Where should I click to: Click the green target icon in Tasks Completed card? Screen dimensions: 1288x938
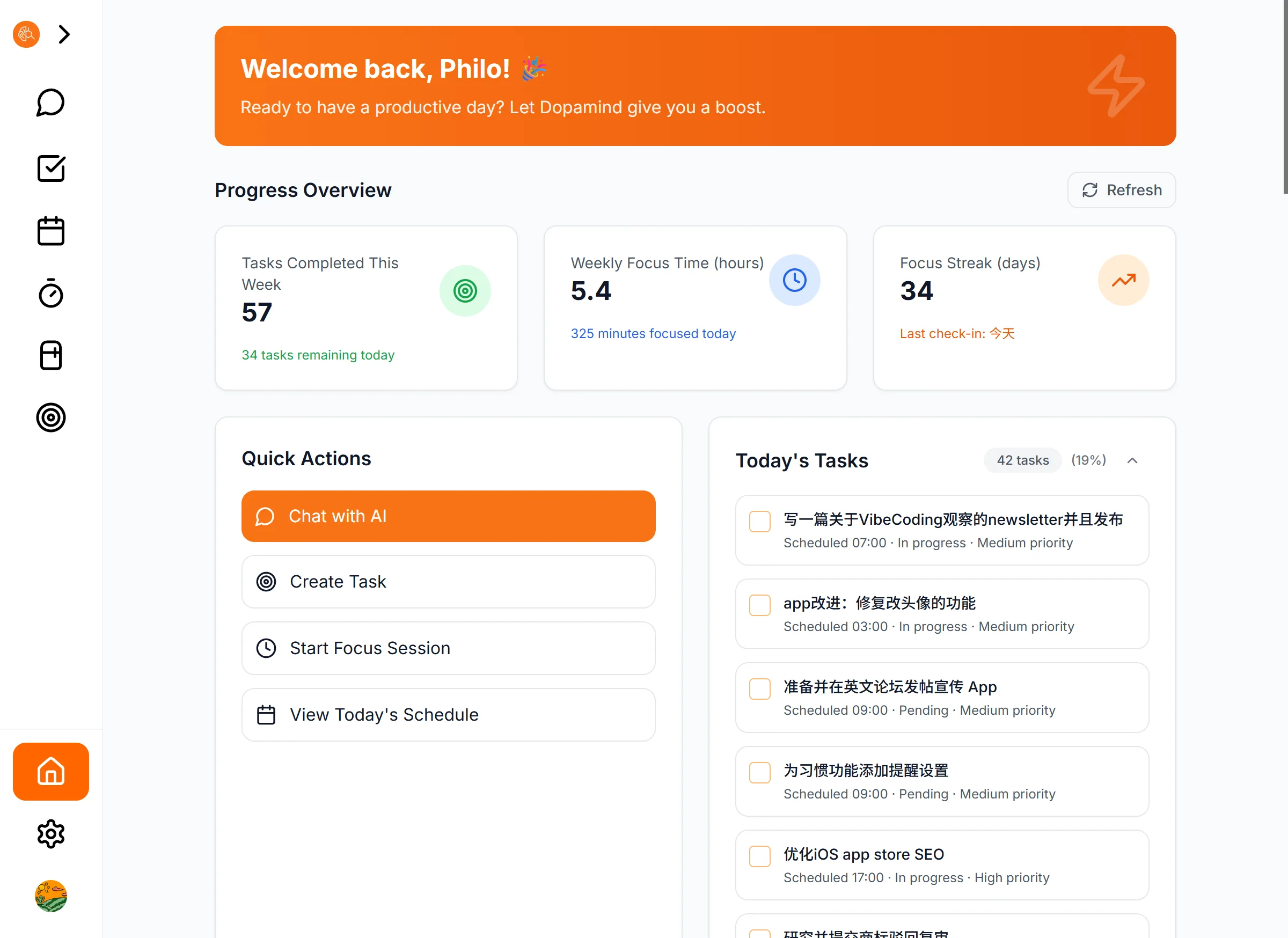click(x=465, y=291)
